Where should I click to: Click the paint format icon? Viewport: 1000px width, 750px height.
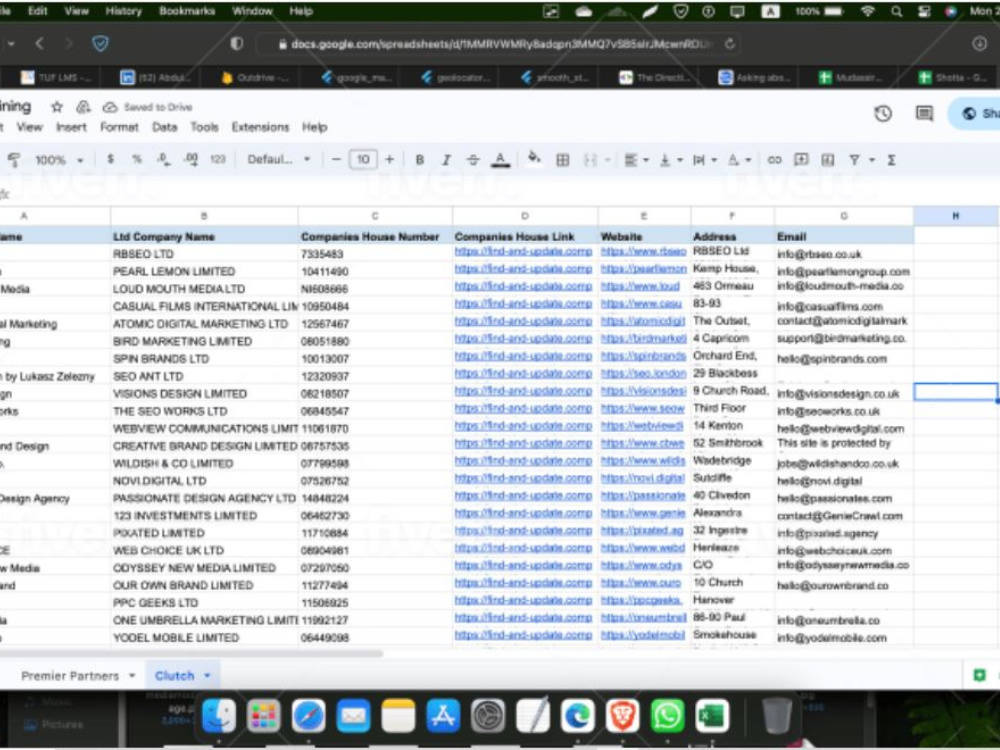tap(13, 159)
